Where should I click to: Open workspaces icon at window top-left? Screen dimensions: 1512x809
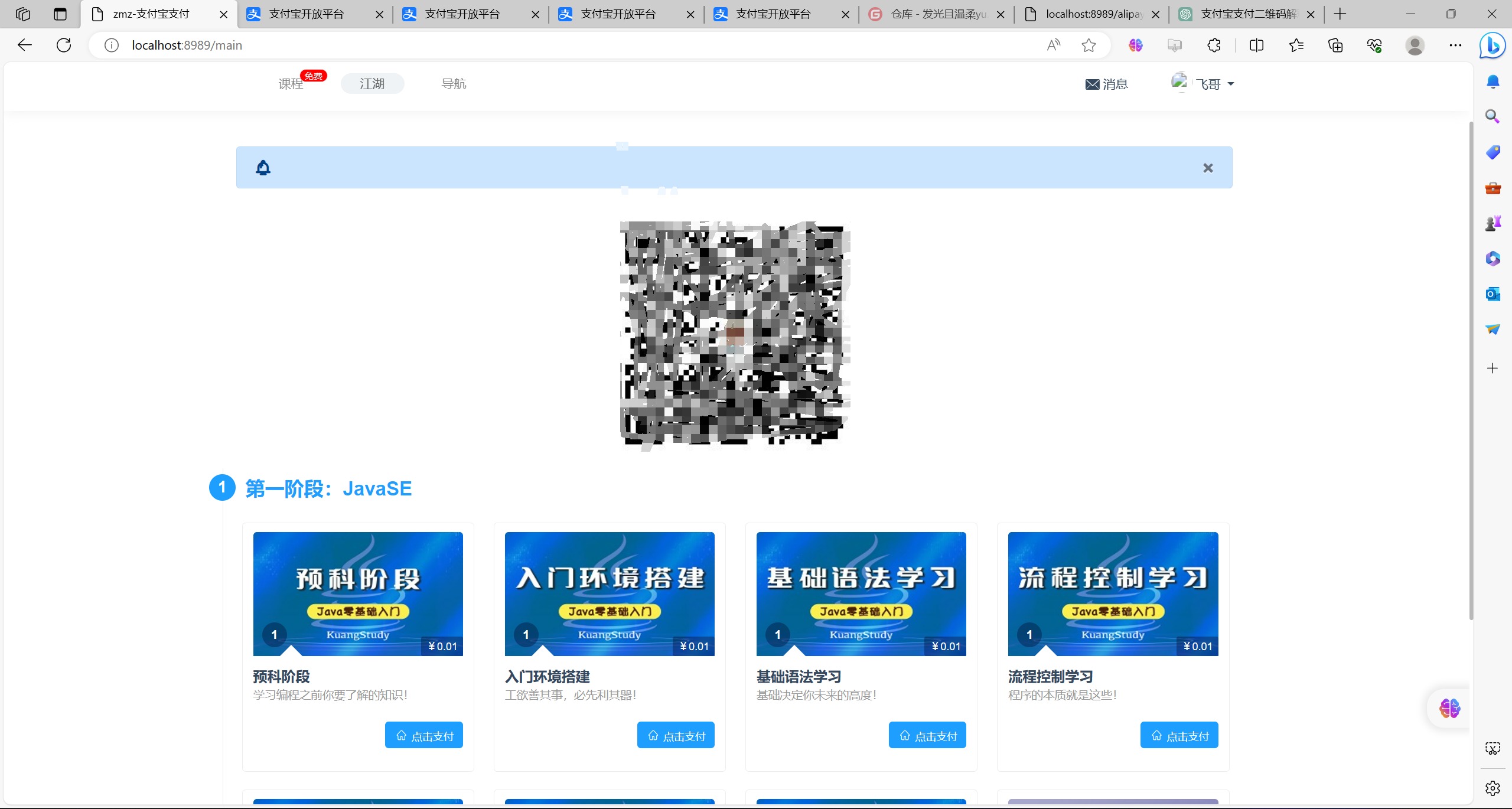[x=23, y=14]
